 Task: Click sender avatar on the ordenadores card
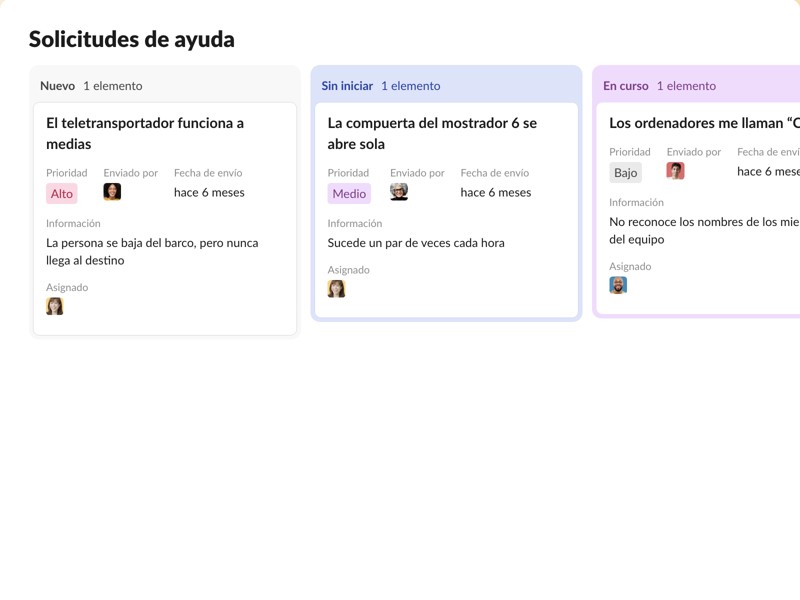676,171
